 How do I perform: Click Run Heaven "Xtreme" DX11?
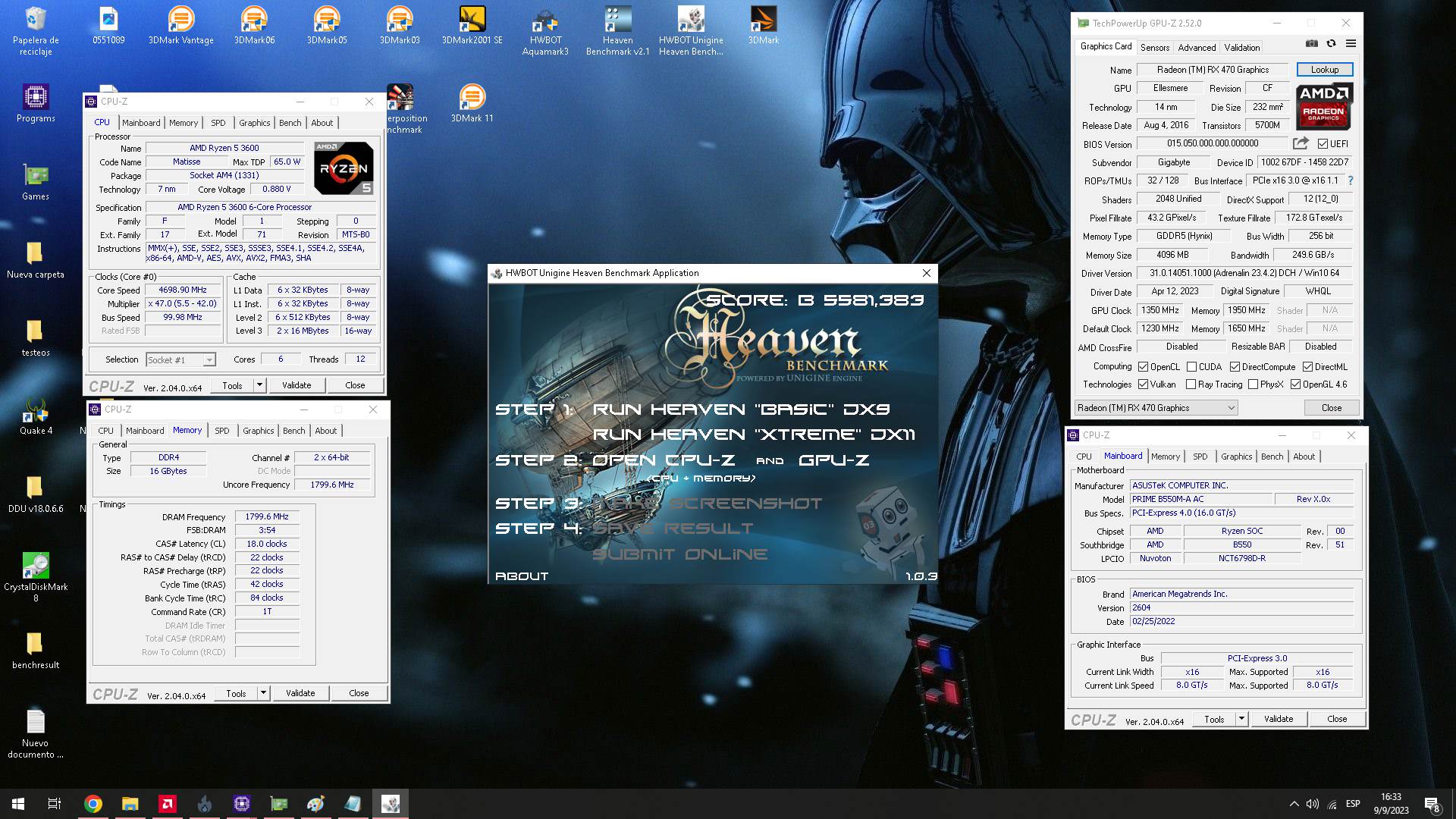click(x=754, y=435)
